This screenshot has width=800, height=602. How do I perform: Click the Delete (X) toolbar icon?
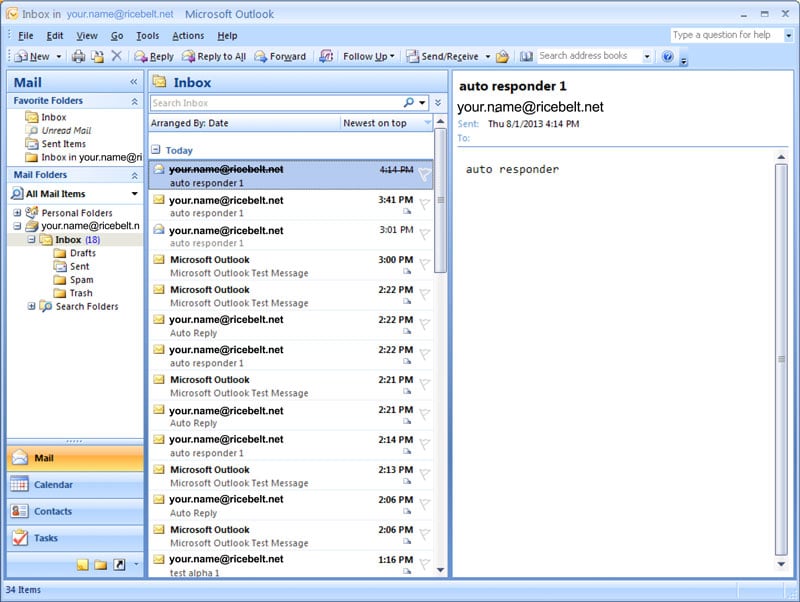pyautogui.click(x=117, y=57)
